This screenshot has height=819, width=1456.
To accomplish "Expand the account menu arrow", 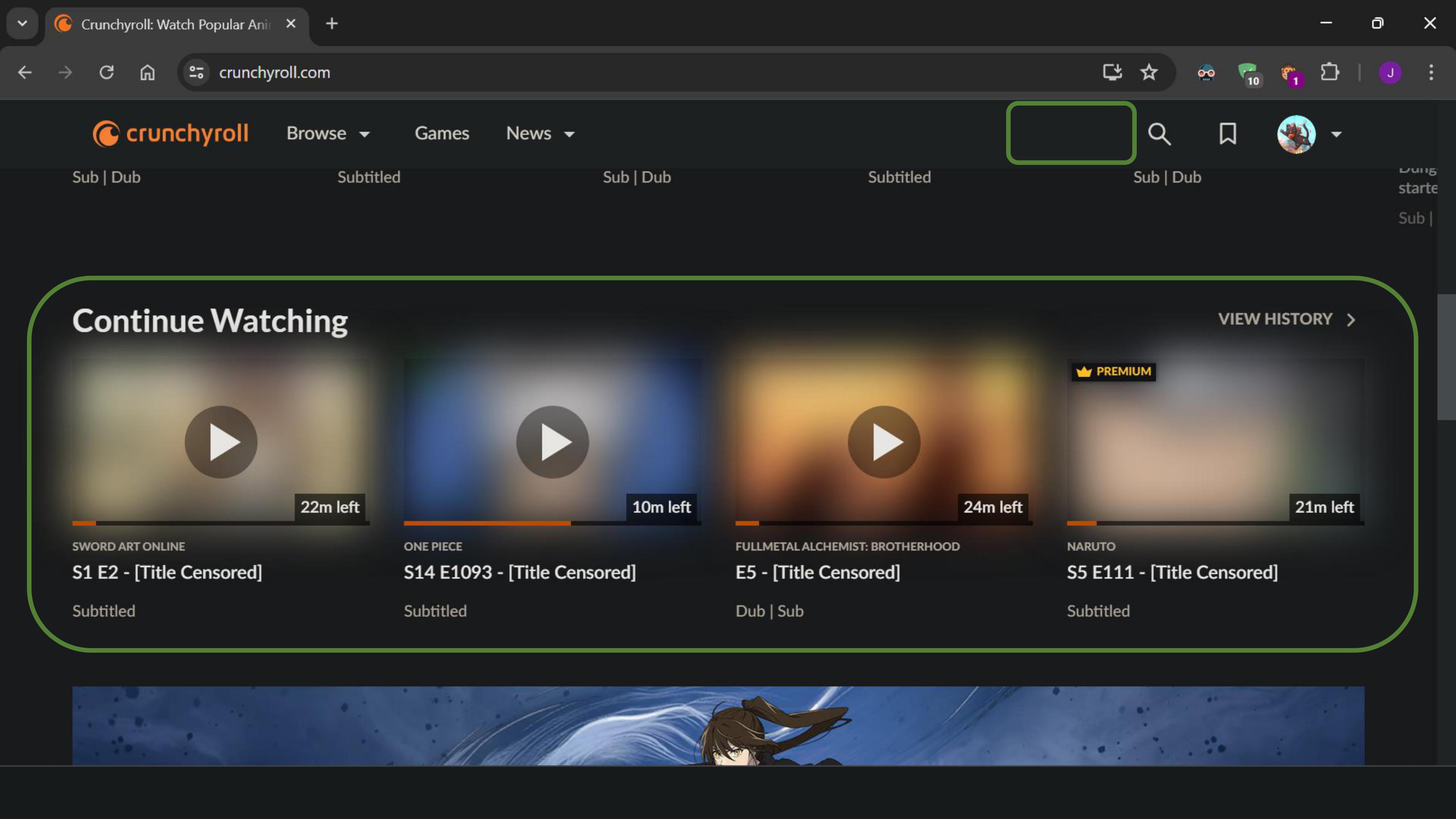I will (x=1336, y=135).
